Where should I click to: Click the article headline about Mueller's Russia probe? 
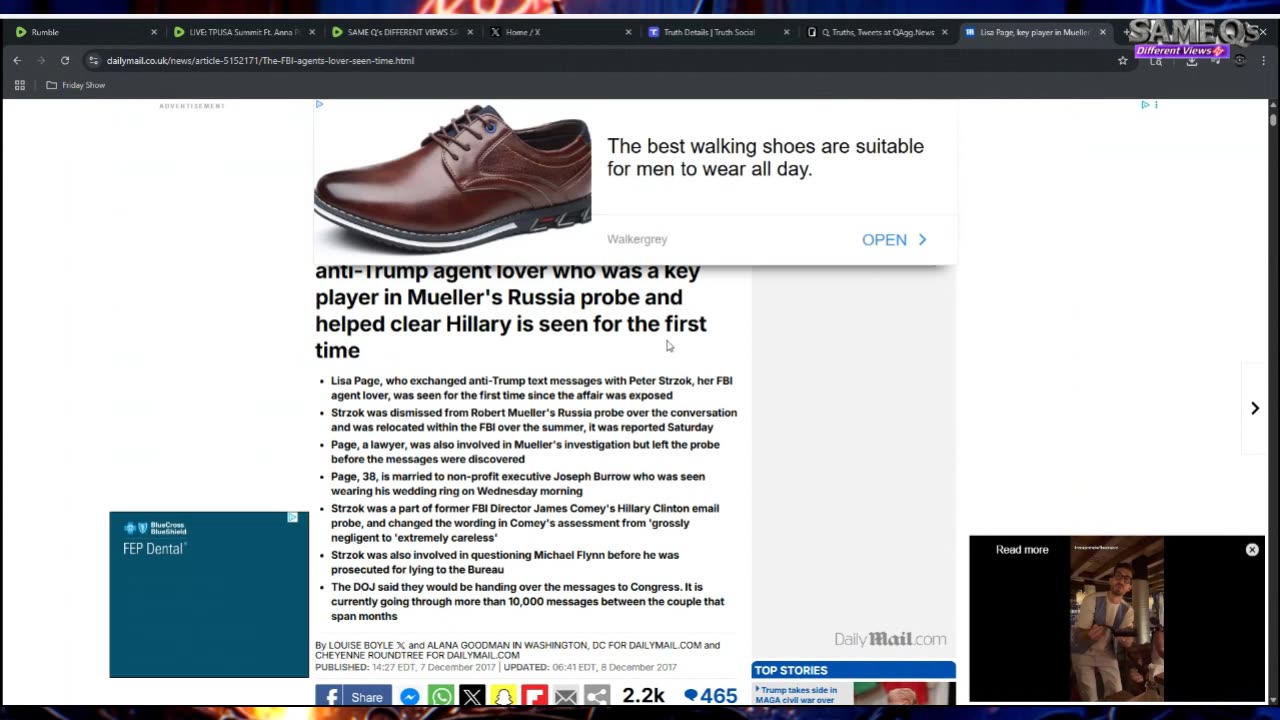pyautogui.click(x=511, y=310)
